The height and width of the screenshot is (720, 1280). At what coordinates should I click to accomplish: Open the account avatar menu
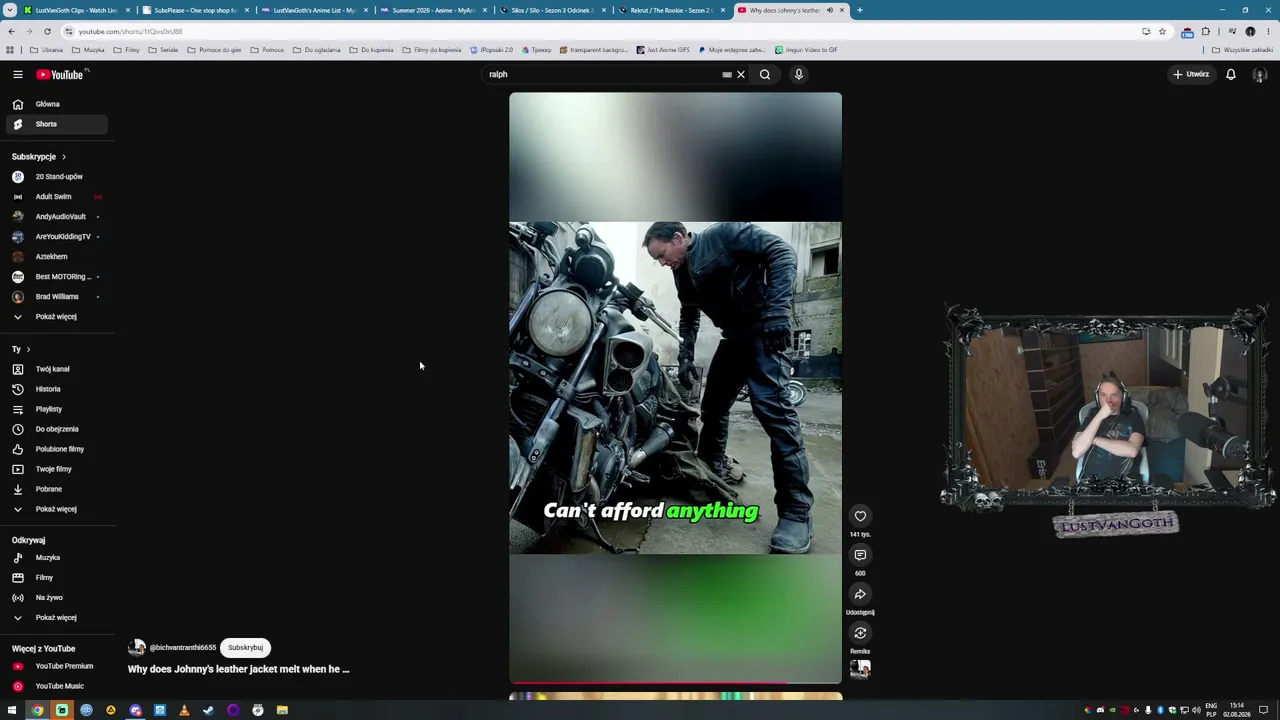pyautogui.click(x=1260, y=75)
